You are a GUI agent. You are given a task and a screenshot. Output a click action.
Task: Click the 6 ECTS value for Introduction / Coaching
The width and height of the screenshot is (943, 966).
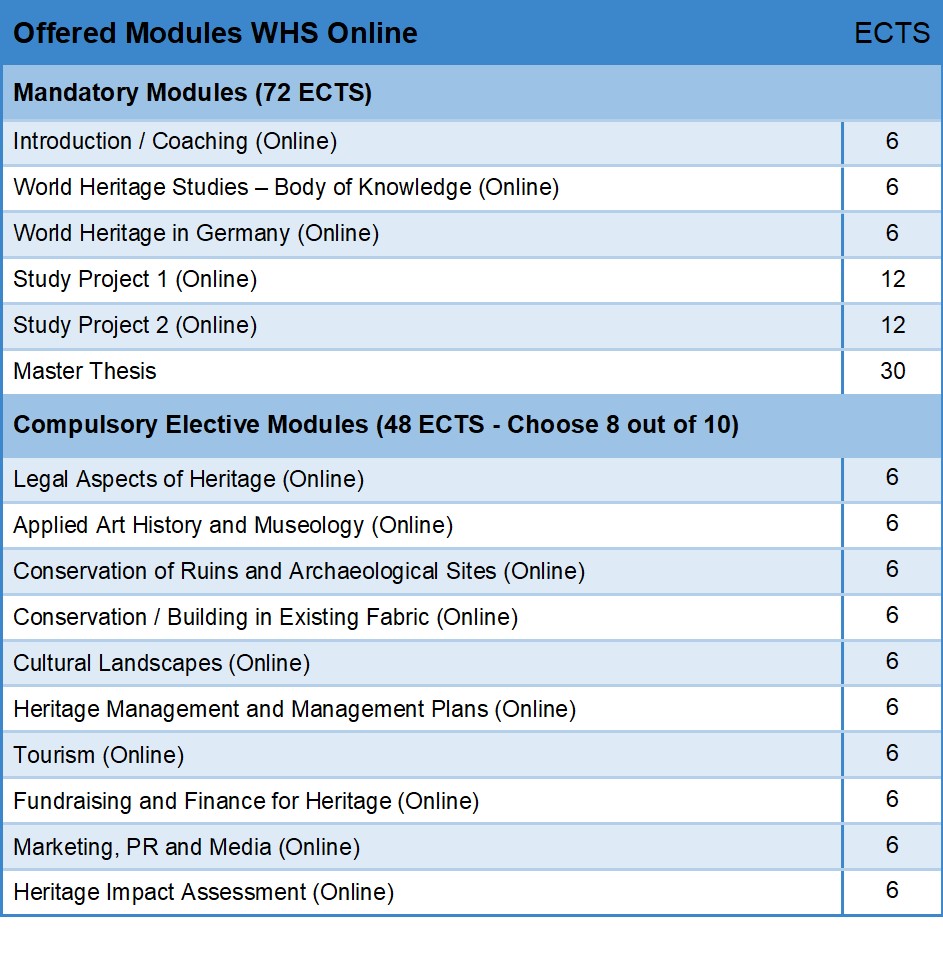pyautogui.click(x=892, y=141)
